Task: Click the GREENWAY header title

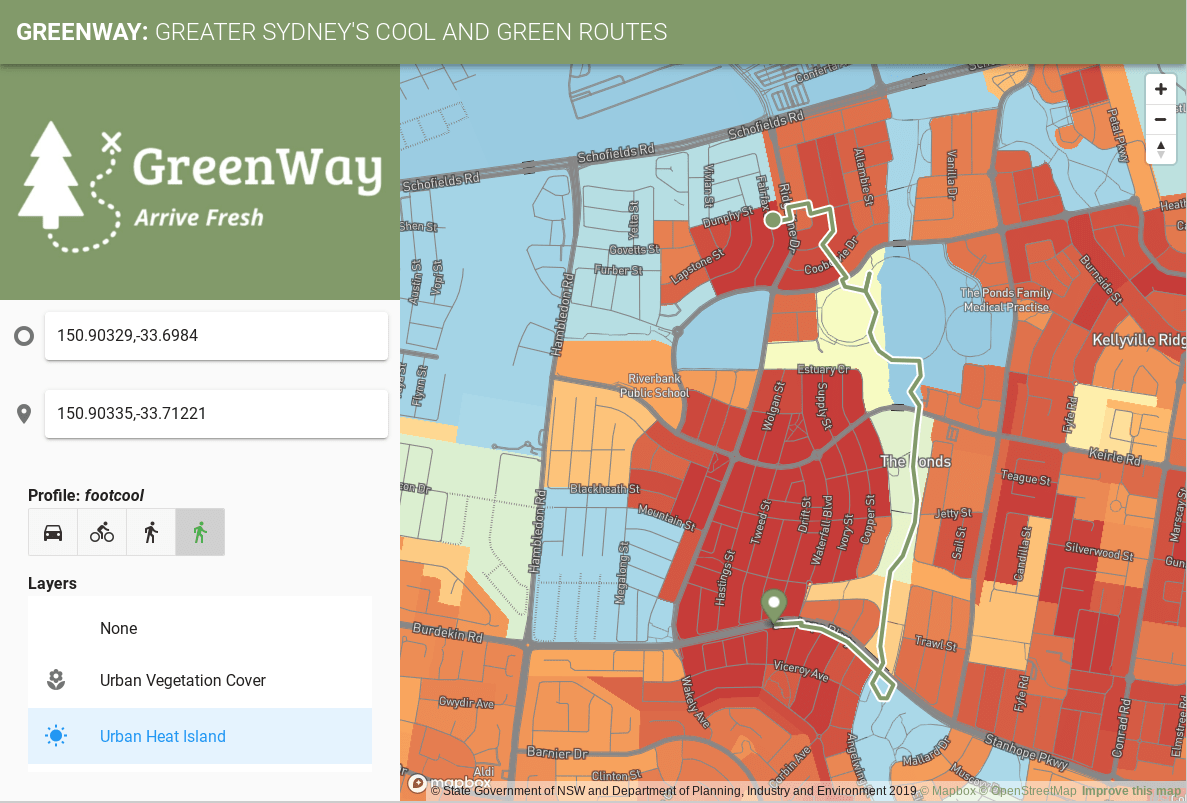Action: [341, 32]
